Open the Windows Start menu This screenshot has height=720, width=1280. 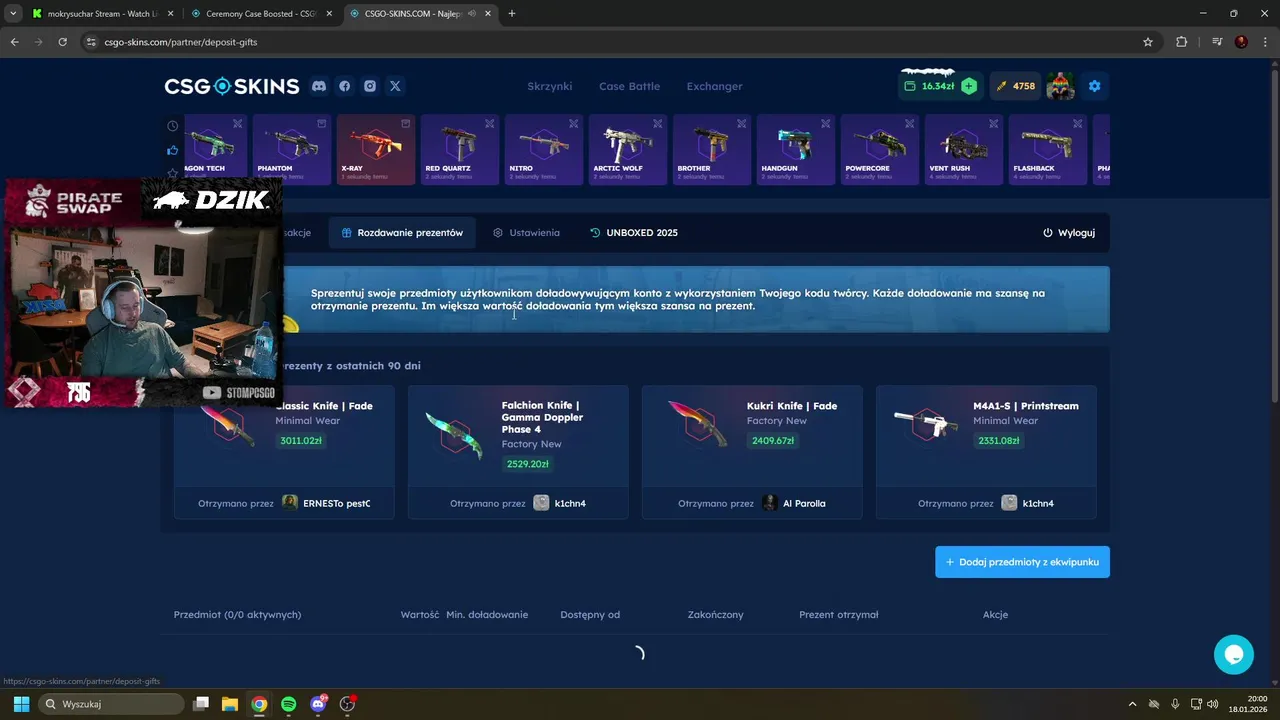point(21,704)
